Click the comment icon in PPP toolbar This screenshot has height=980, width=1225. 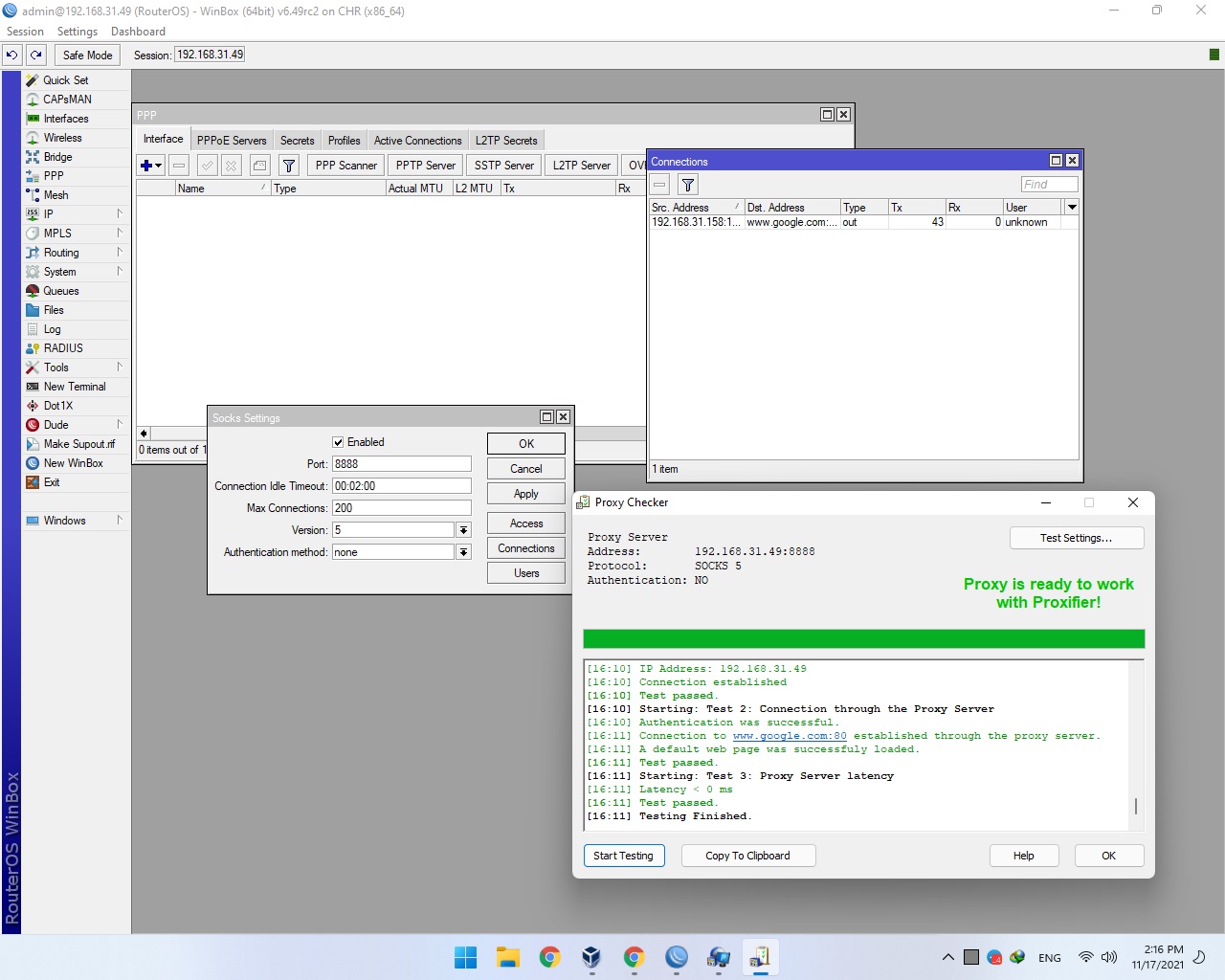[259, 166]
